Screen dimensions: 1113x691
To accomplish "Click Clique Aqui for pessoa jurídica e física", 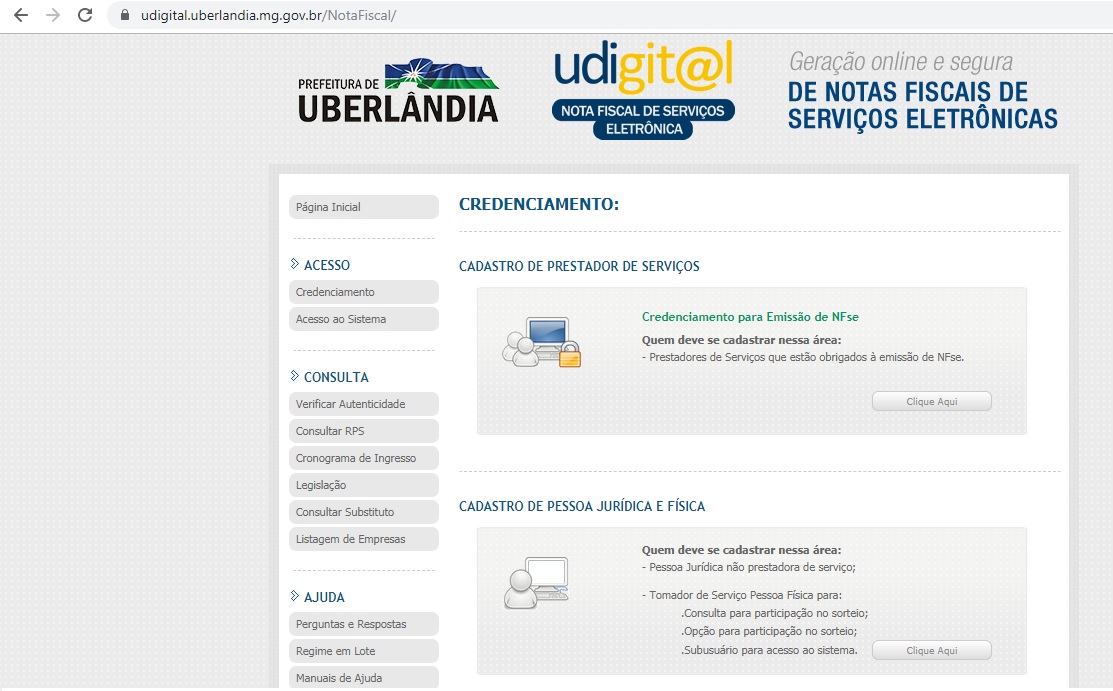I will 931,650.
